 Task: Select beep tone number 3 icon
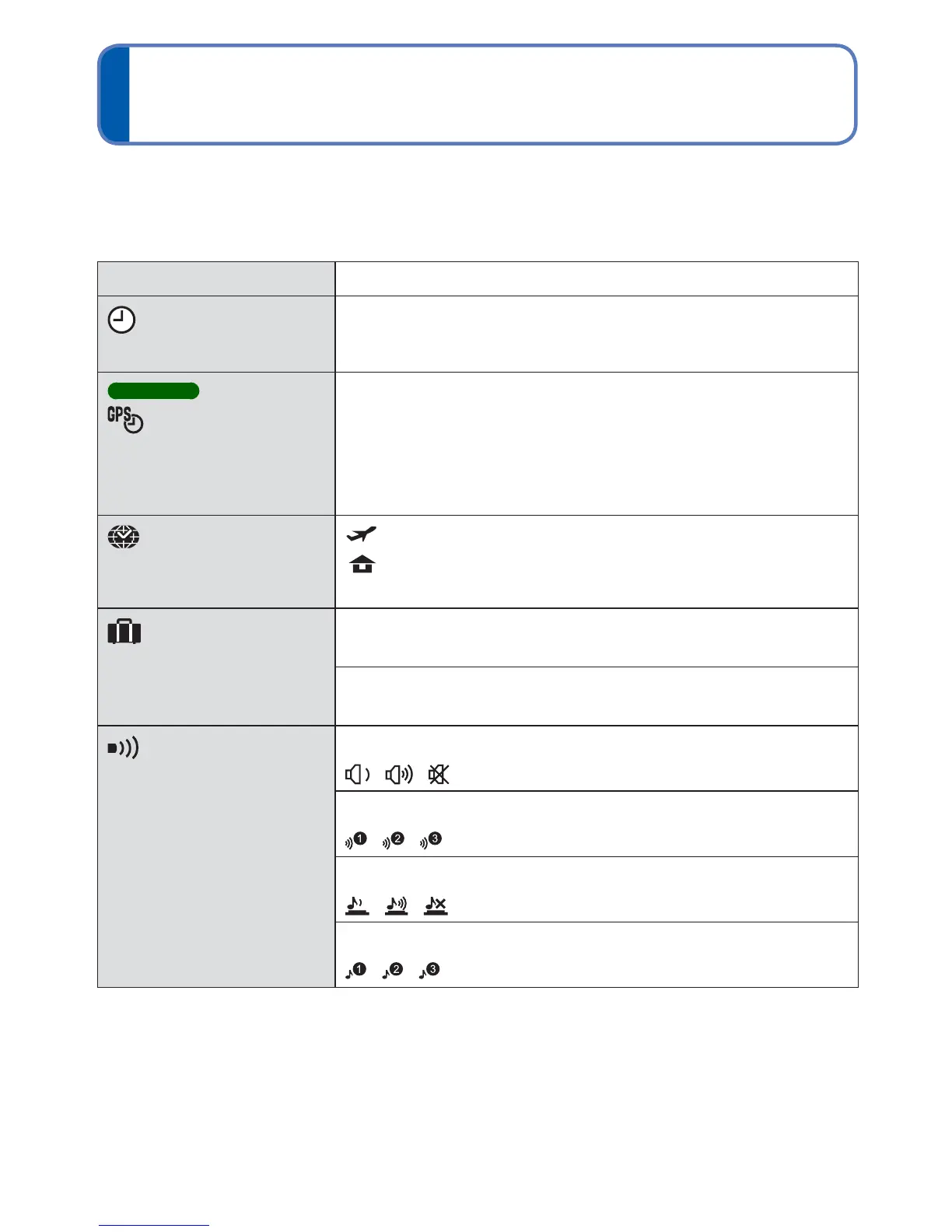431,840
